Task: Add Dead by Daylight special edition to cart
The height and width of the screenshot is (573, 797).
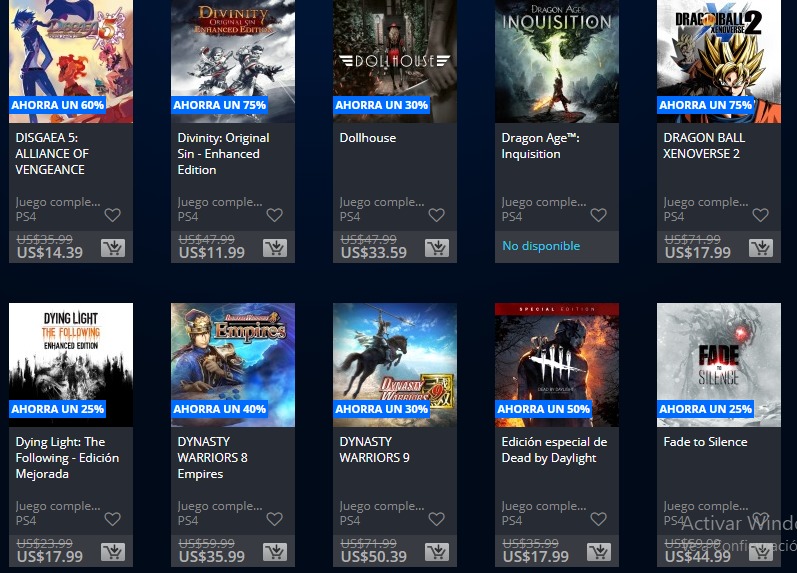Action: click(x=599, y=552)
